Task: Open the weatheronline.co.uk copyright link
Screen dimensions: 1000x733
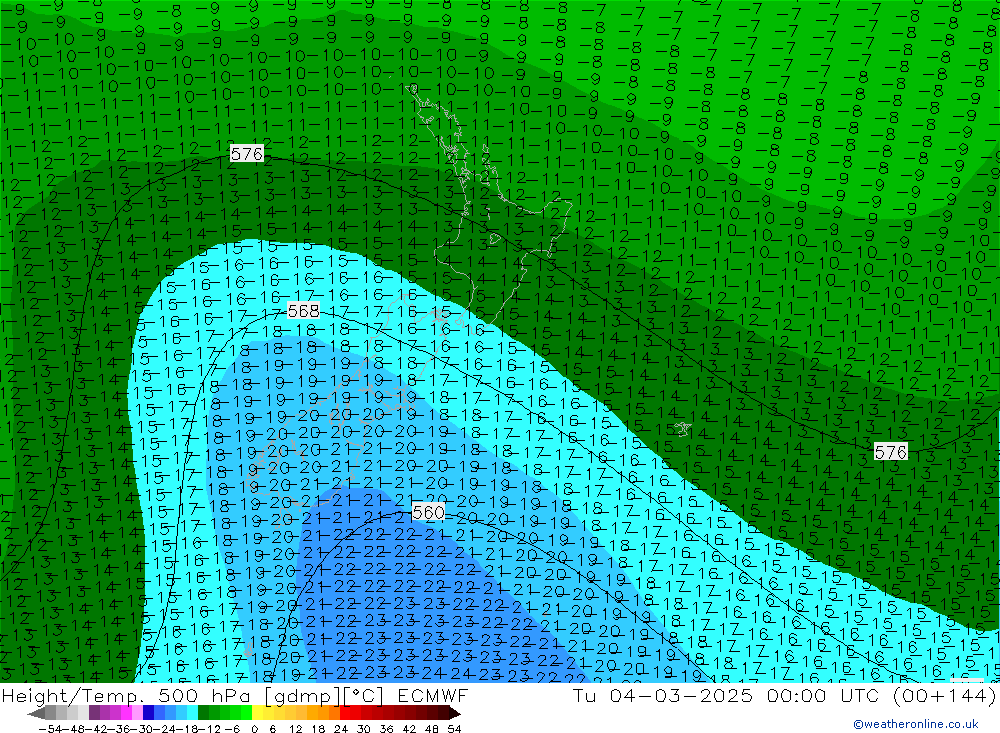Action: pyautogui.click(x=915, y=724)
